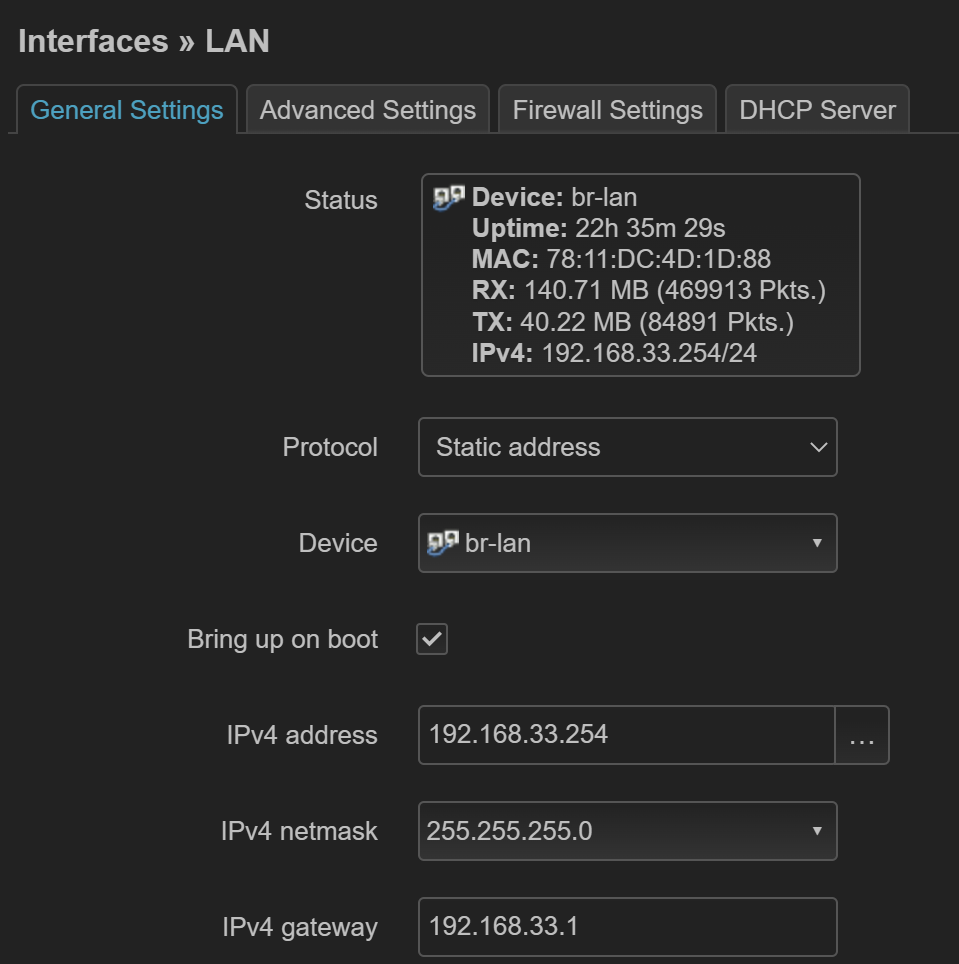Screen dimensions: 959x964
Task: Click the "Bring up on boot" label text
Action: tap(282, 640)
